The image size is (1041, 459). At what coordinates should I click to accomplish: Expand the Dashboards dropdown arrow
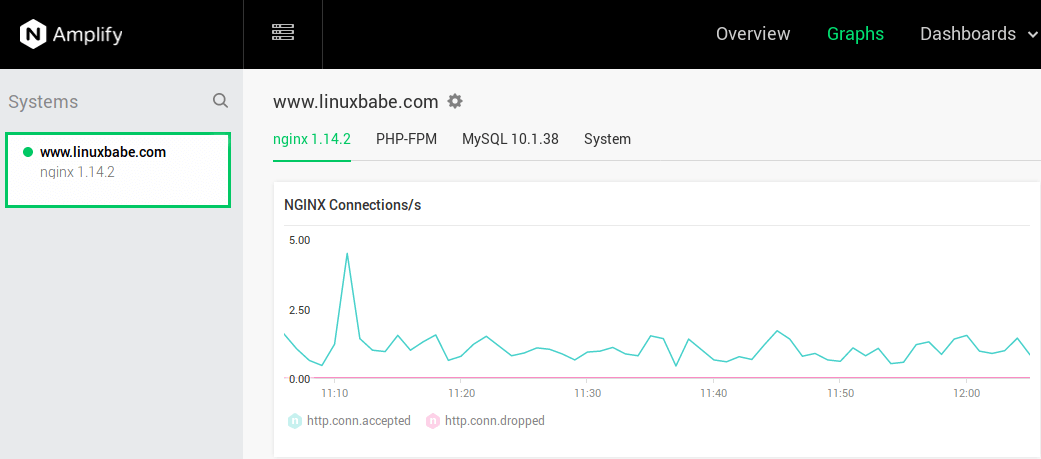(x=1032, y=35)
